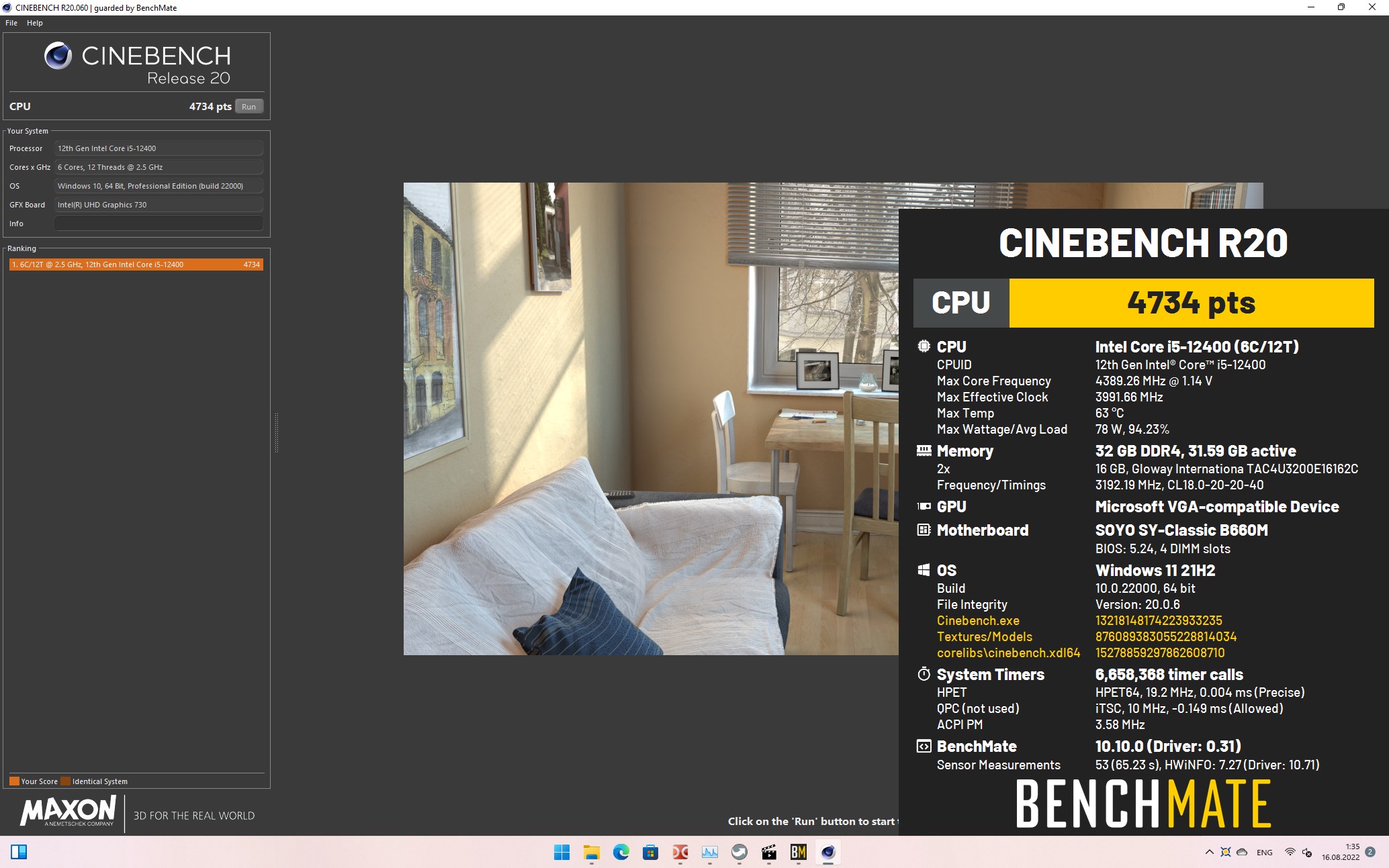Expand hidden system tray icons chevron
This screenshot has height=868, width=1389.
pyautogui.click(x=1210, y=852)
